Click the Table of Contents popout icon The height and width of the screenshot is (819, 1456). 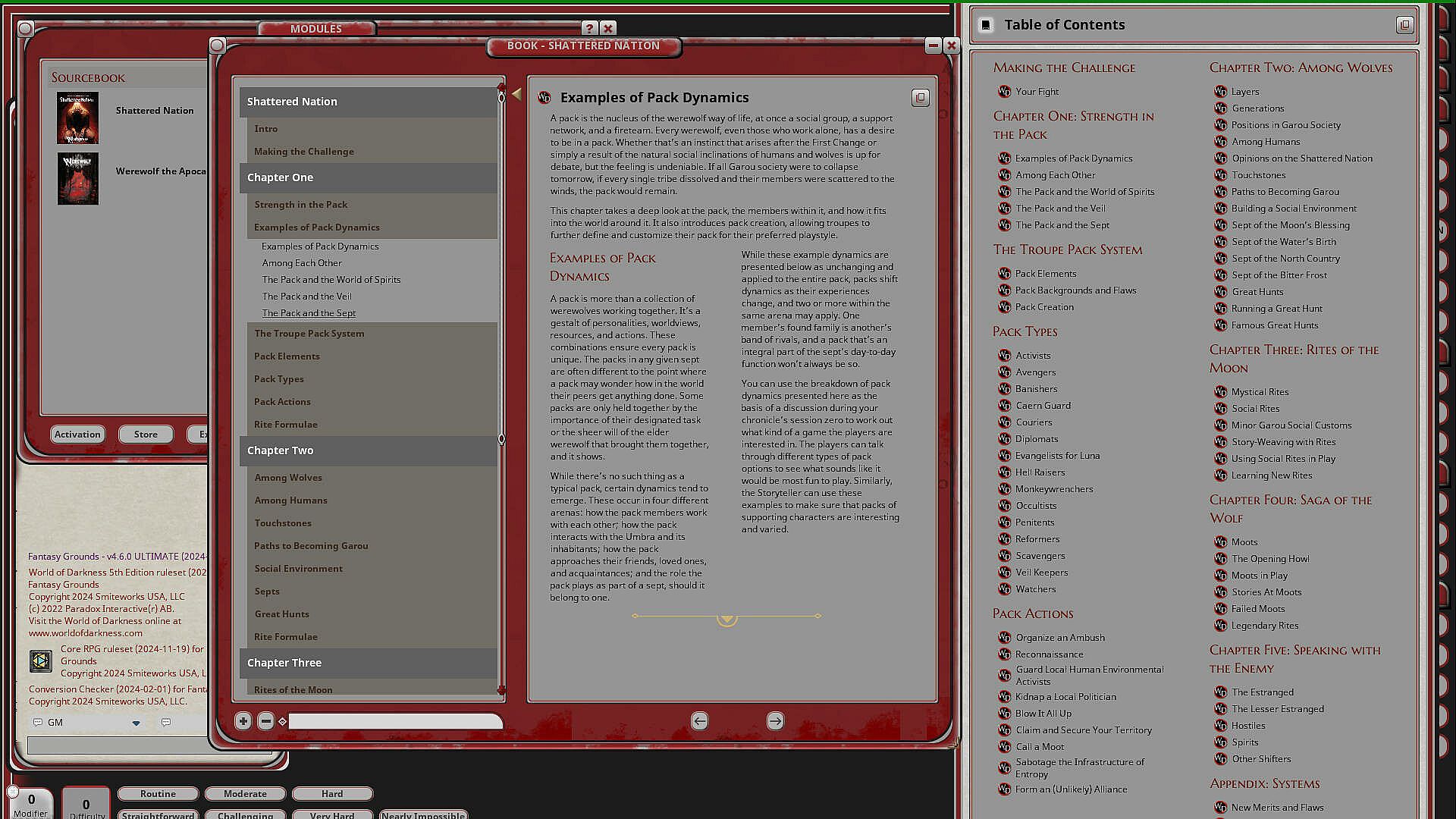coord(1404,25)
